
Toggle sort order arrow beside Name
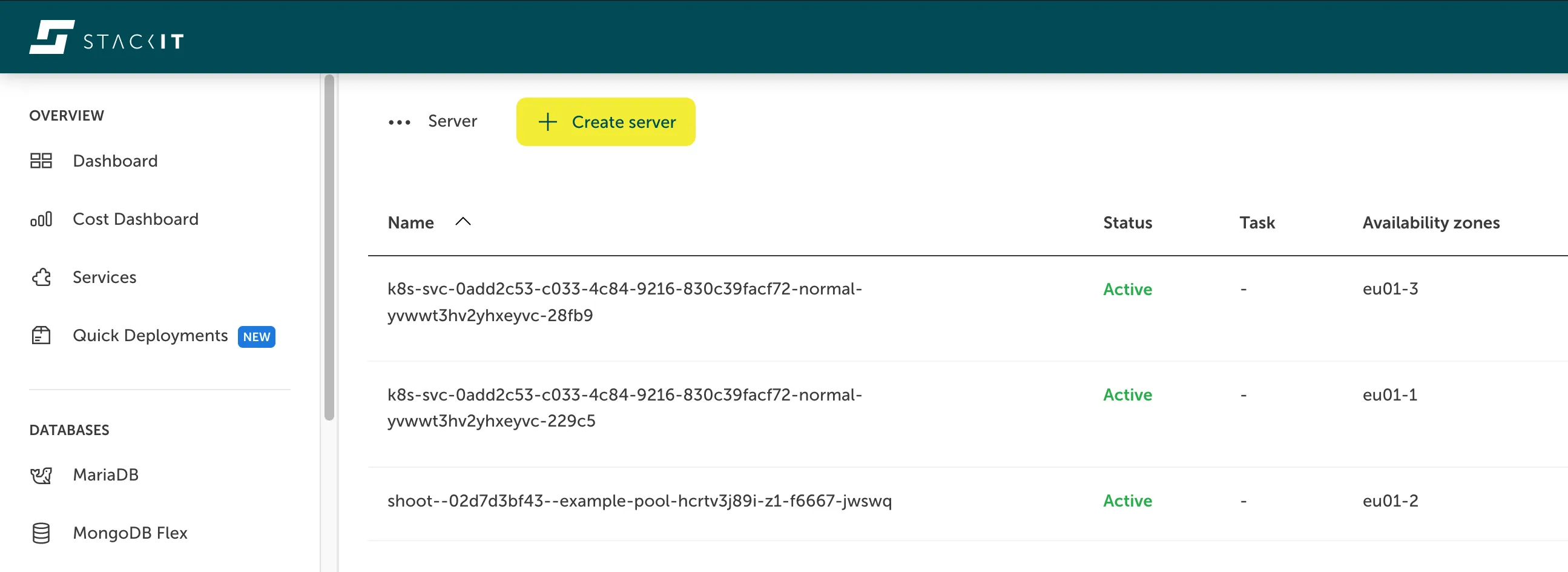tap(463, 222)
